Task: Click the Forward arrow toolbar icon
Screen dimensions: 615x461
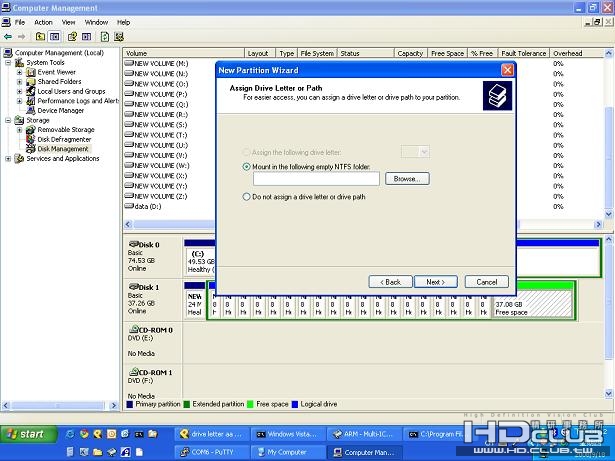Action: (22, 37)
